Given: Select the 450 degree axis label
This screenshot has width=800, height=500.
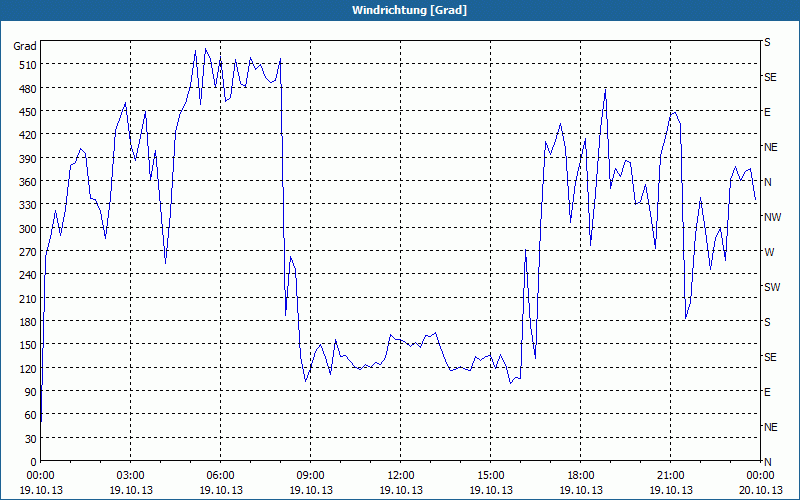Looking at the screenshot, I should [x=28, y=112].
